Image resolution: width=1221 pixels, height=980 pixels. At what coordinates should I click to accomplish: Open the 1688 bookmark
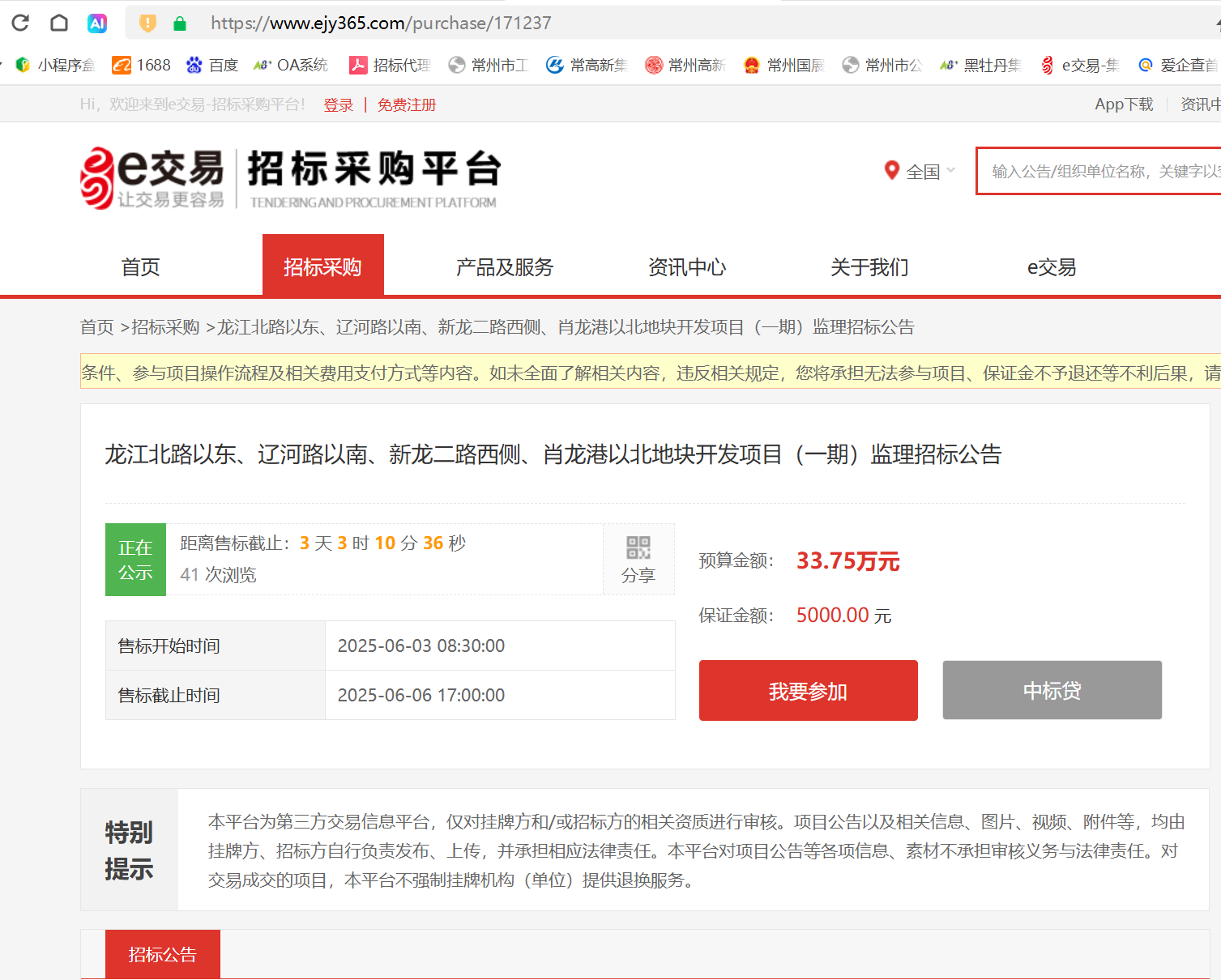point(142,65)
